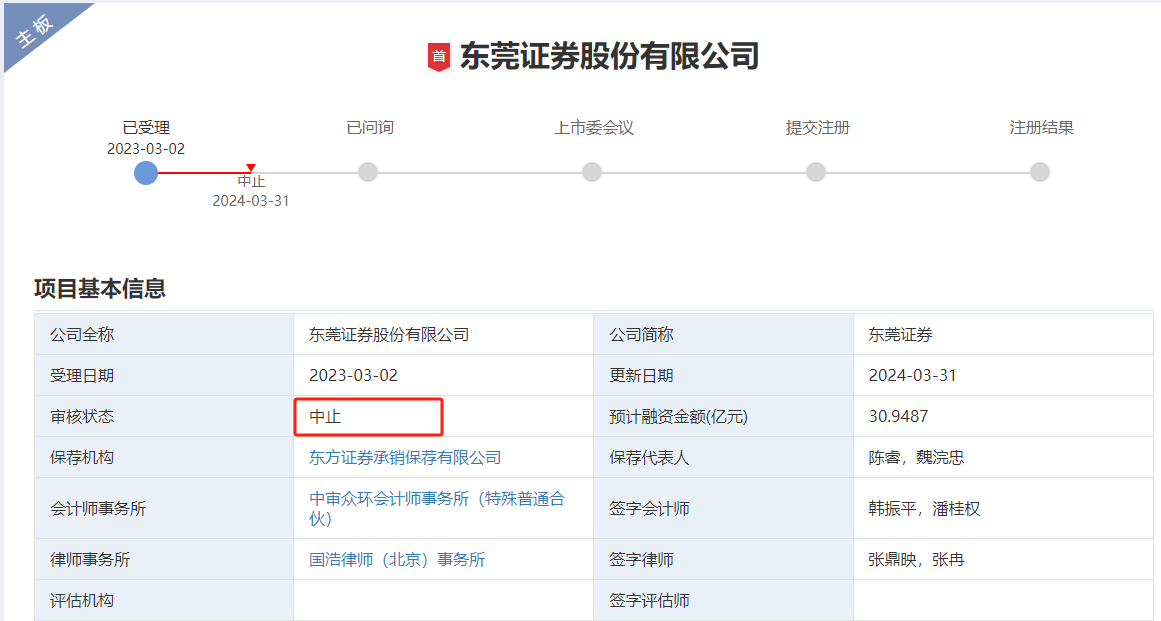Viewport: 1161px width, 621px height.
Task: Click the 张鼎映，张冉 lawyers value
Action: pyautogui.click(x=917, y=560)
